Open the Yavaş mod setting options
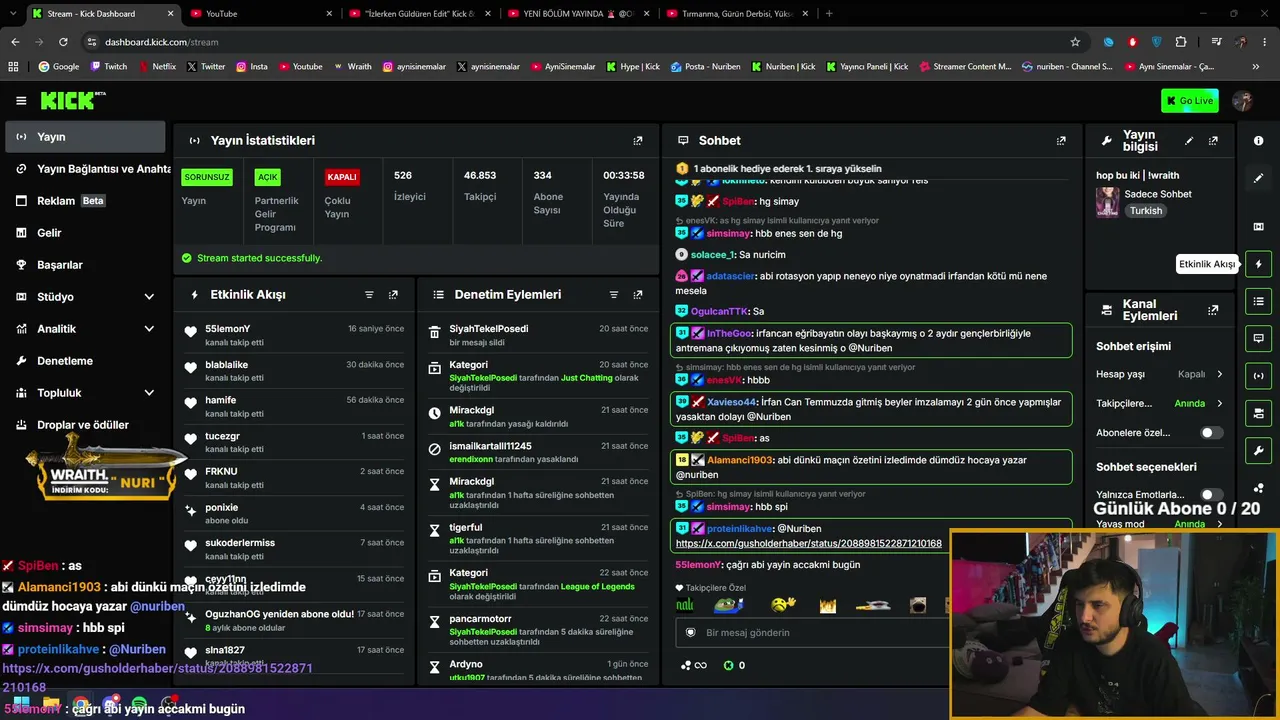 click(1160, 524)
